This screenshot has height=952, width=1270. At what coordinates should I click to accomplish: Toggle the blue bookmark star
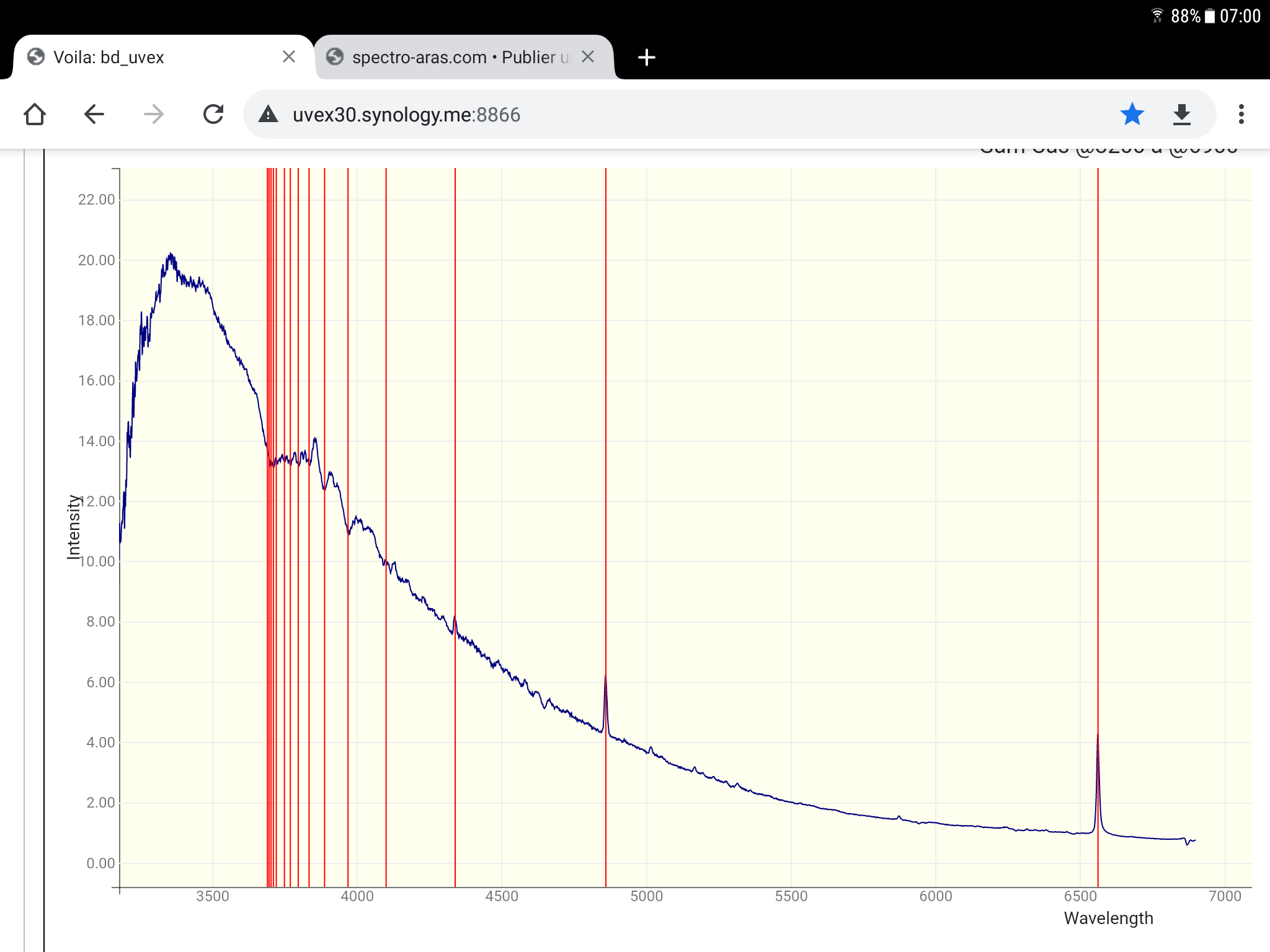click(1132, 114)
